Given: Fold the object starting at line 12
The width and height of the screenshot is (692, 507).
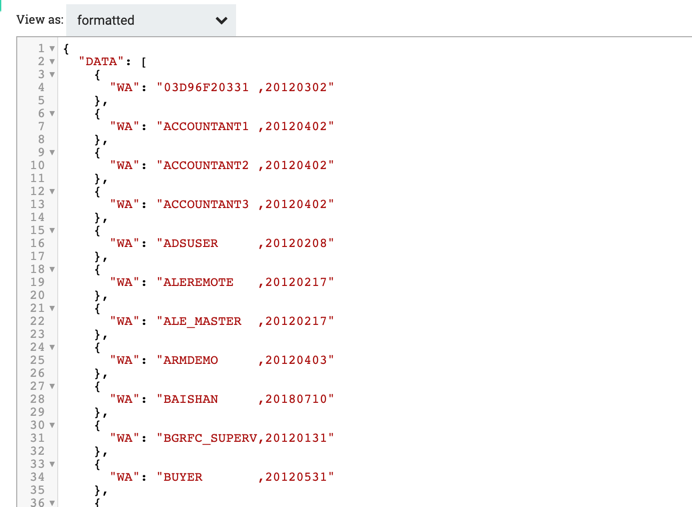Looking at the screenshot, I should tap(52, 192).
